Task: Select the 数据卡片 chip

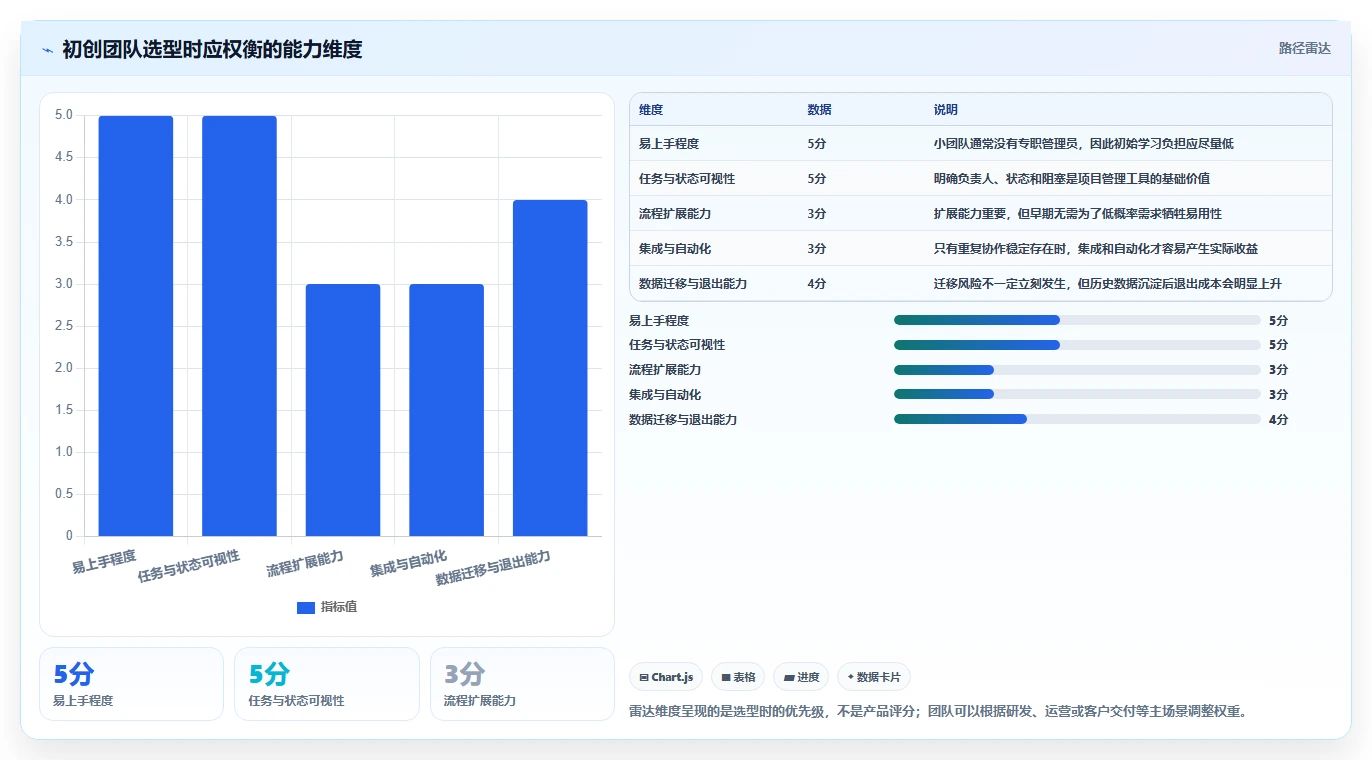Action: [x=874, y=677]
